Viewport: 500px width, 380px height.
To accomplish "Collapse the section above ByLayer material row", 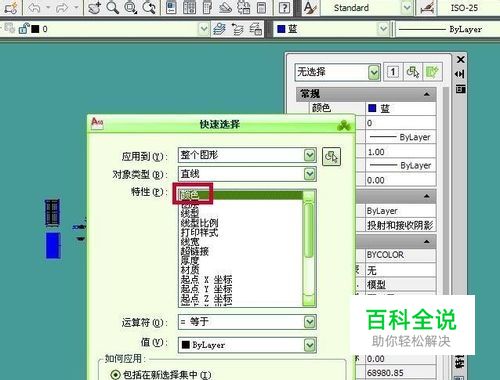I will click(x=427, y=196).
